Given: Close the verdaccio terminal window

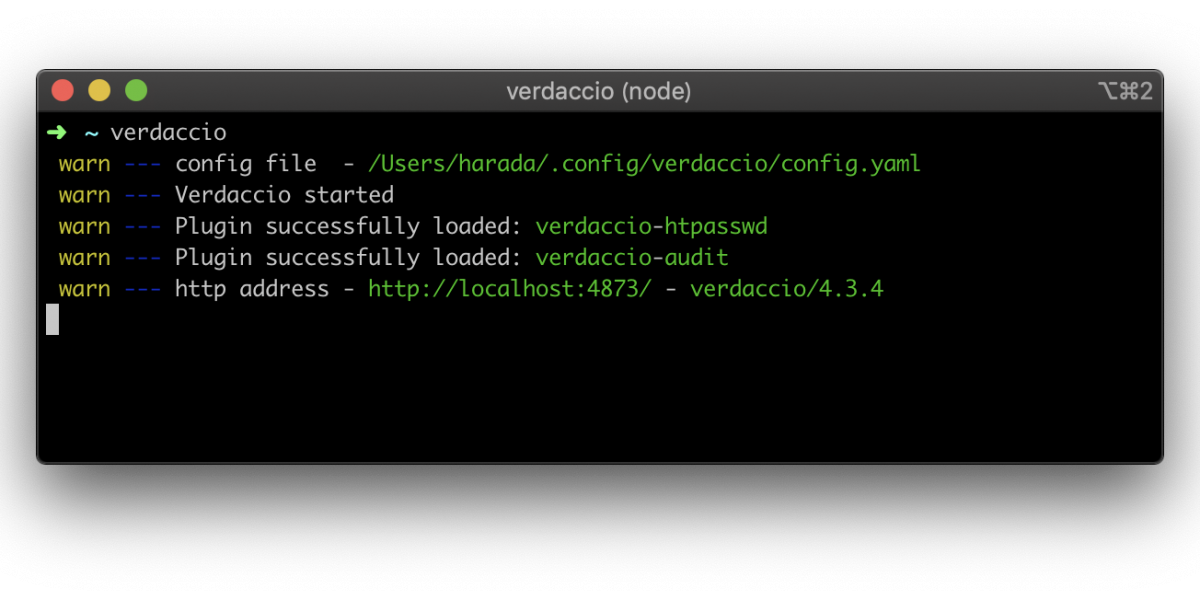Looking at the screenshot, I should (x=63, y=91).
